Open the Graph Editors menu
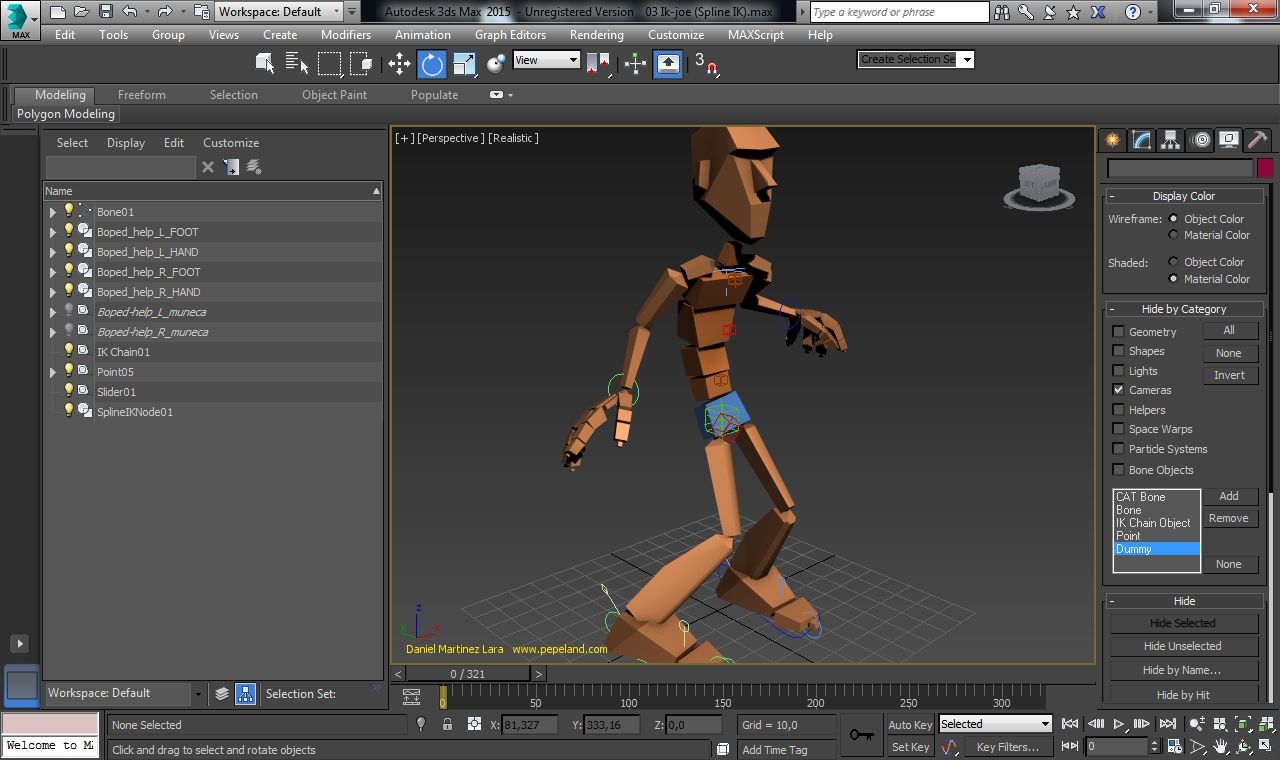The image size is (1280, 760). [510, 34]
